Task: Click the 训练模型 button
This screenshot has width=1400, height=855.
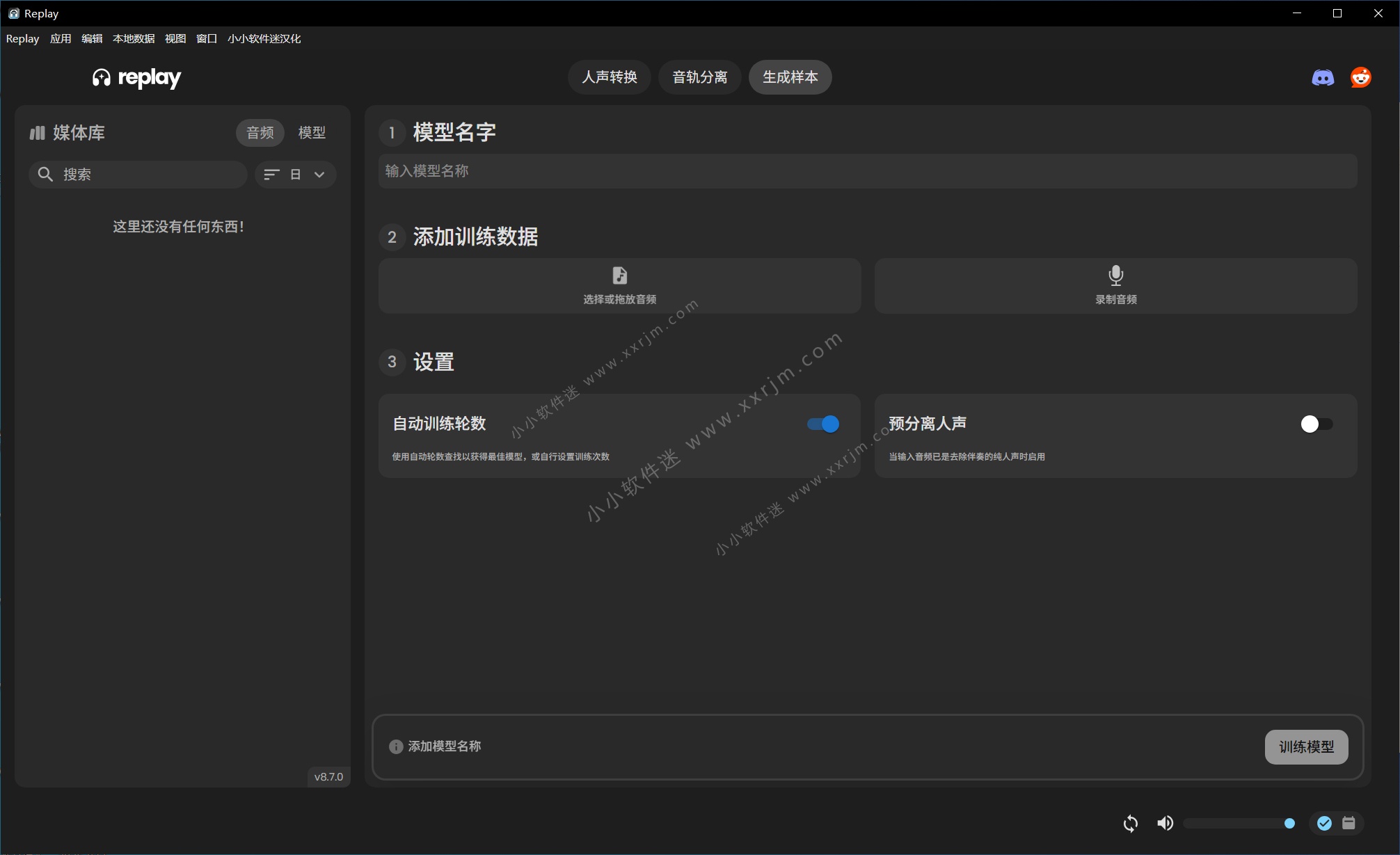Action: (x=1305, y=746)
